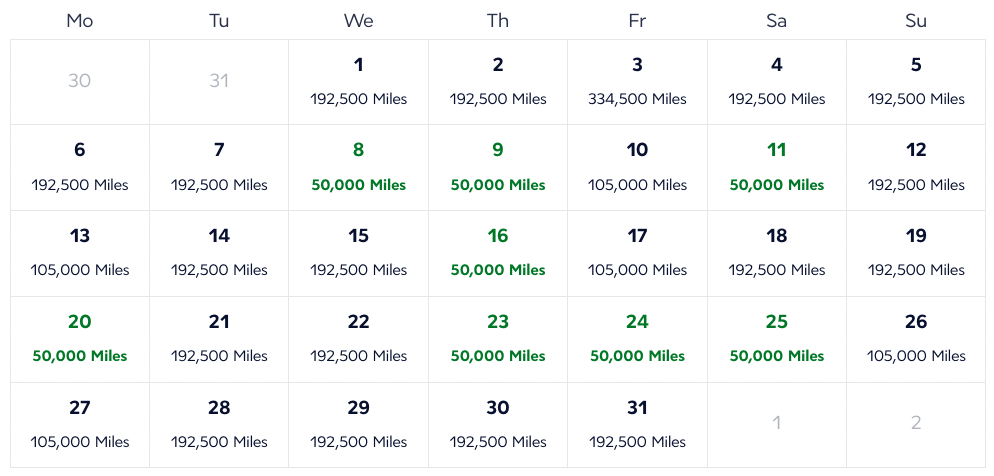The width and height of the screenshot is (994, 476).
Task: Click day 23 with 50,000 Miles
Action: 498,338
